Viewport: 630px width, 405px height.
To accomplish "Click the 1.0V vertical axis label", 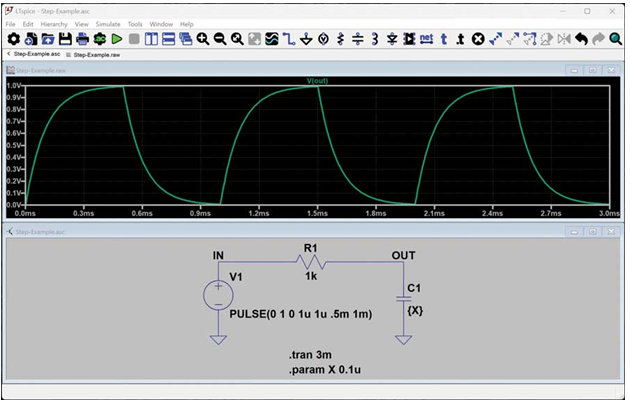I will (x=14, y=86).
